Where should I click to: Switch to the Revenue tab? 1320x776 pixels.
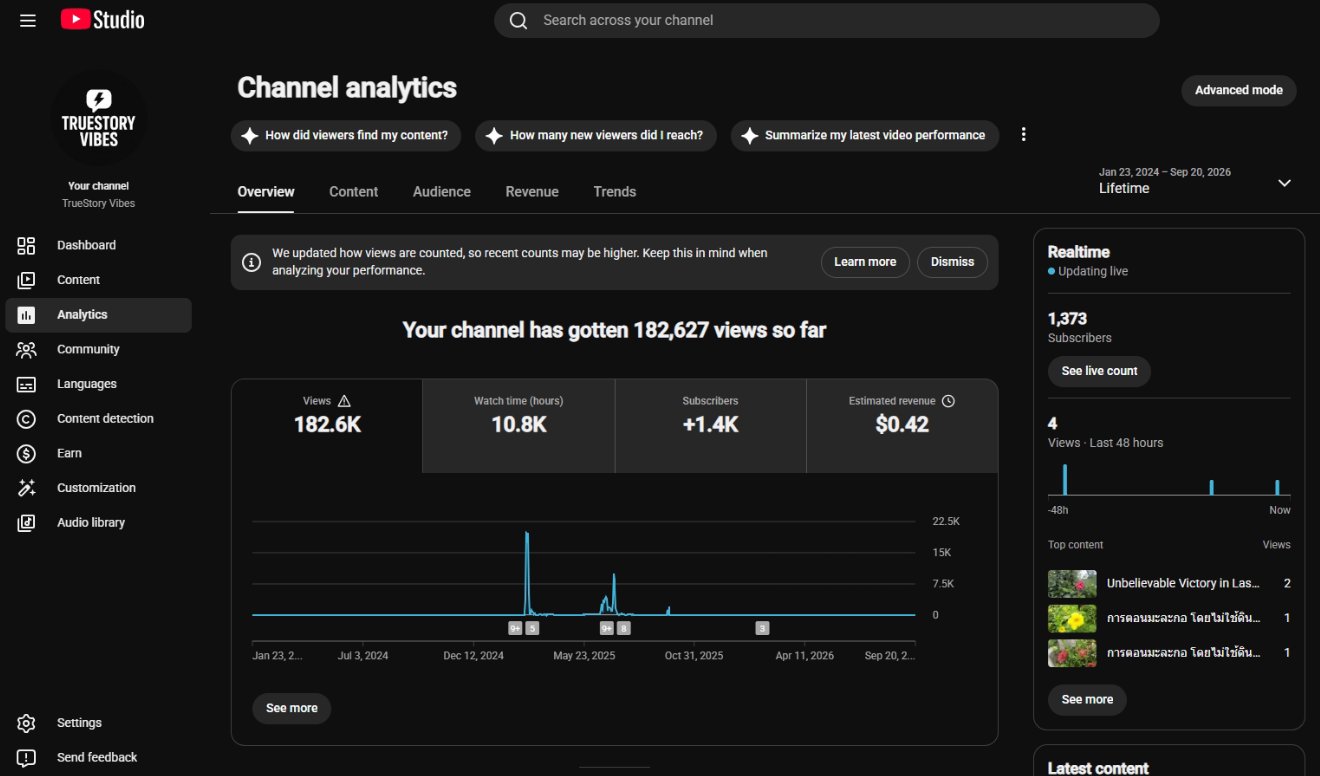pyautogui.click(x=532, y=192)
